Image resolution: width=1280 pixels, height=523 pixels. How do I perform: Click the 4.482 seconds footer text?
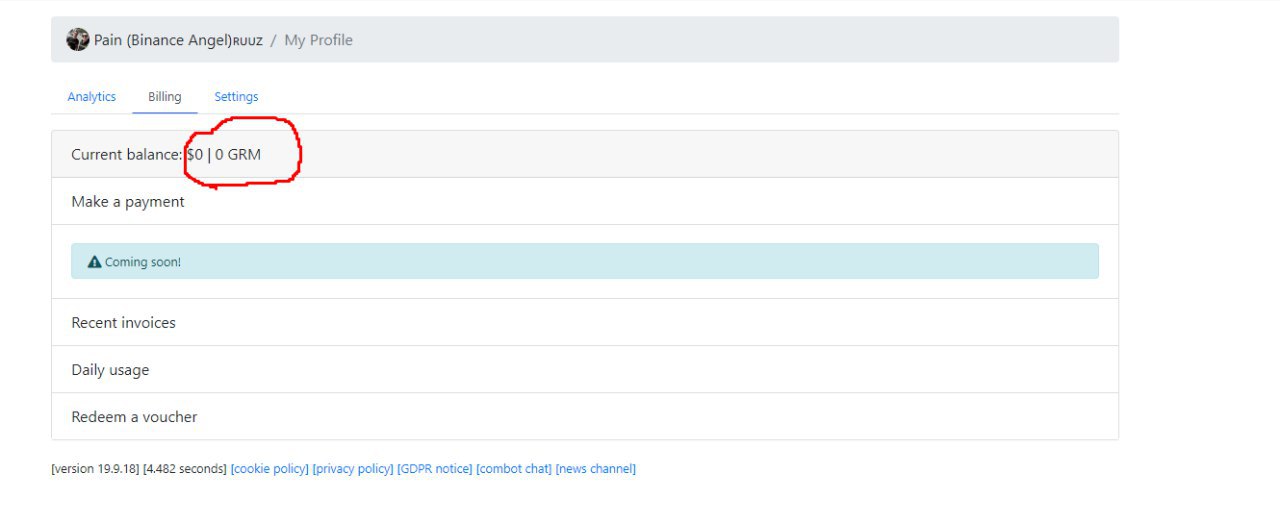coord(185,469)
